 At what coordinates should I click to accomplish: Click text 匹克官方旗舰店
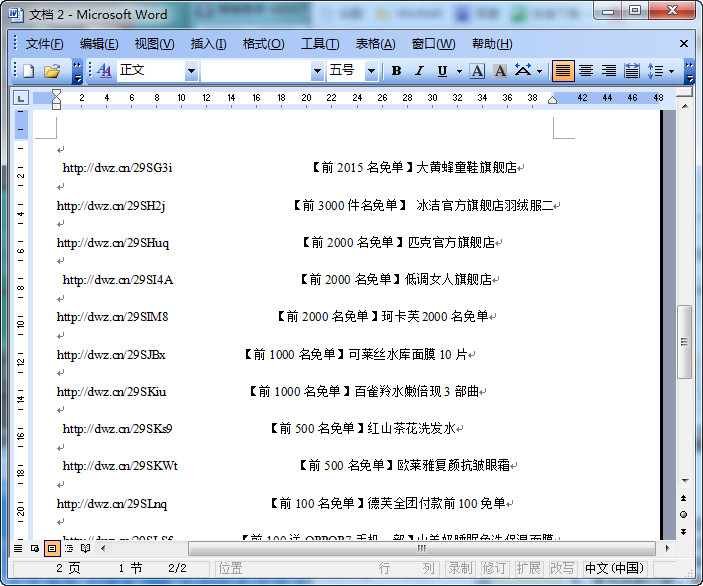pyautogui.click(x=451, y=243)
